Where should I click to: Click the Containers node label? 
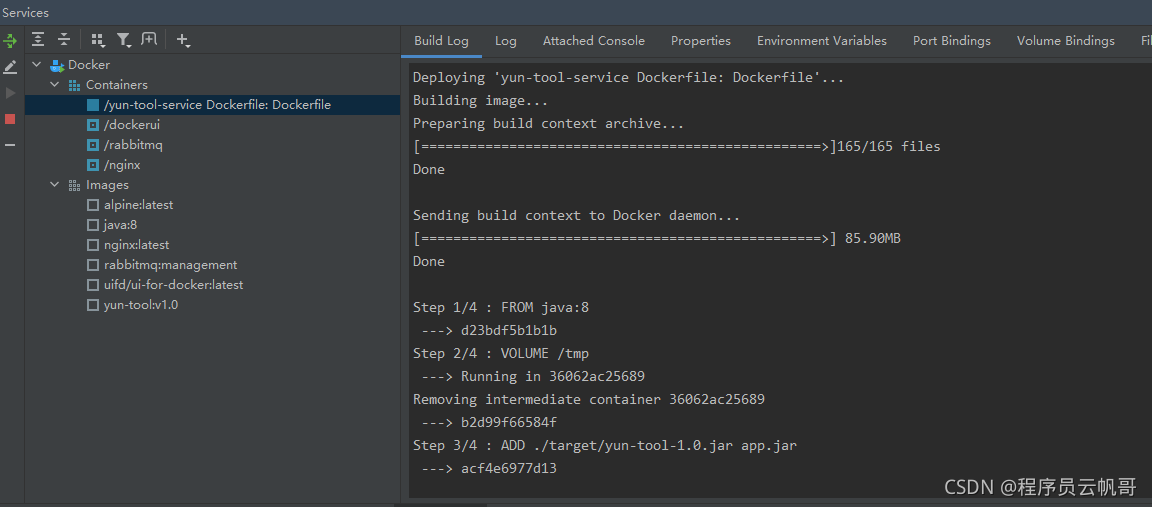(x=117, y=85)
